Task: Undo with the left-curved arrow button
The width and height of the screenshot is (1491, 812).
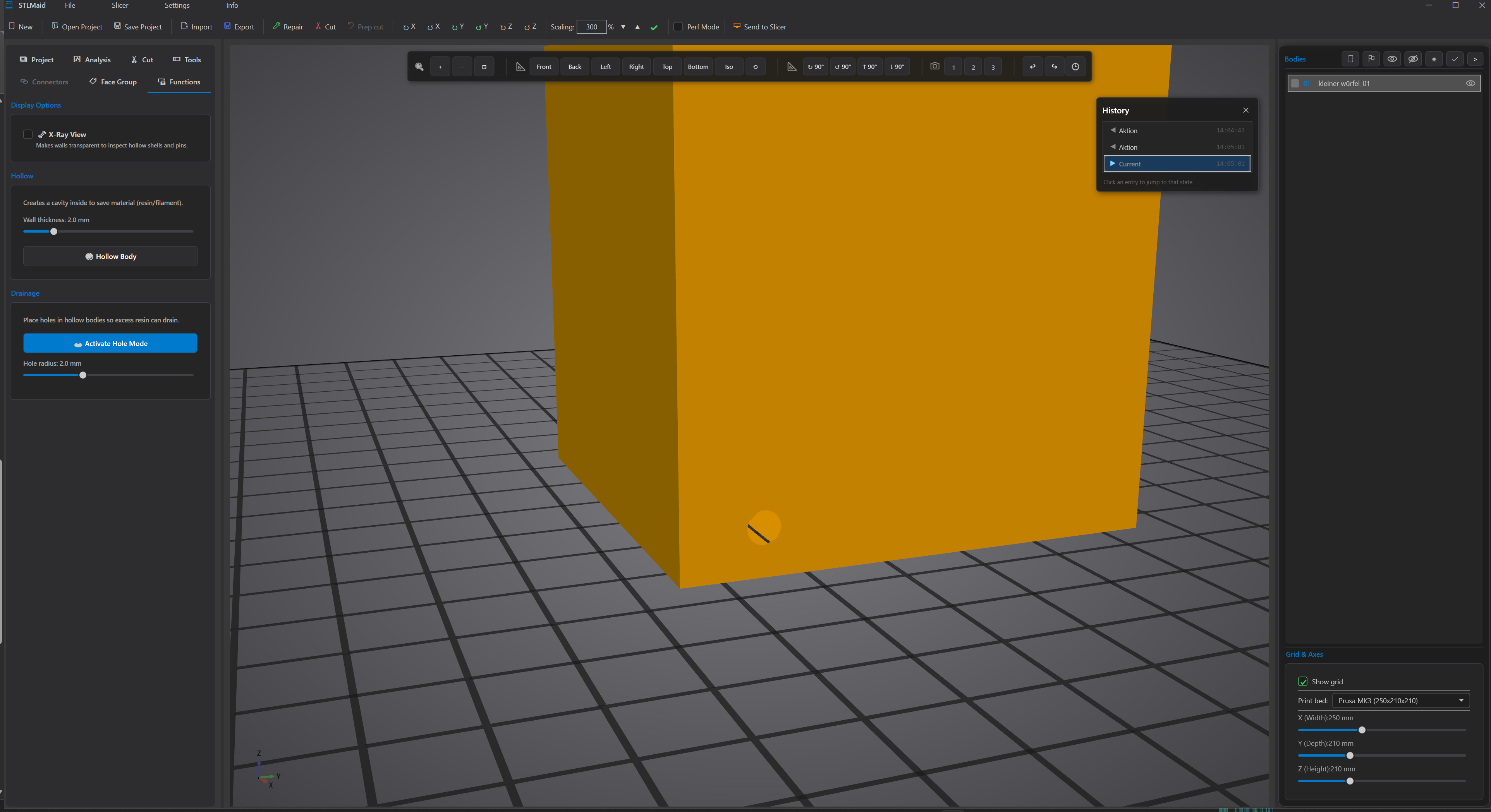Action: pyautogui.click(x=1032, y=67)
